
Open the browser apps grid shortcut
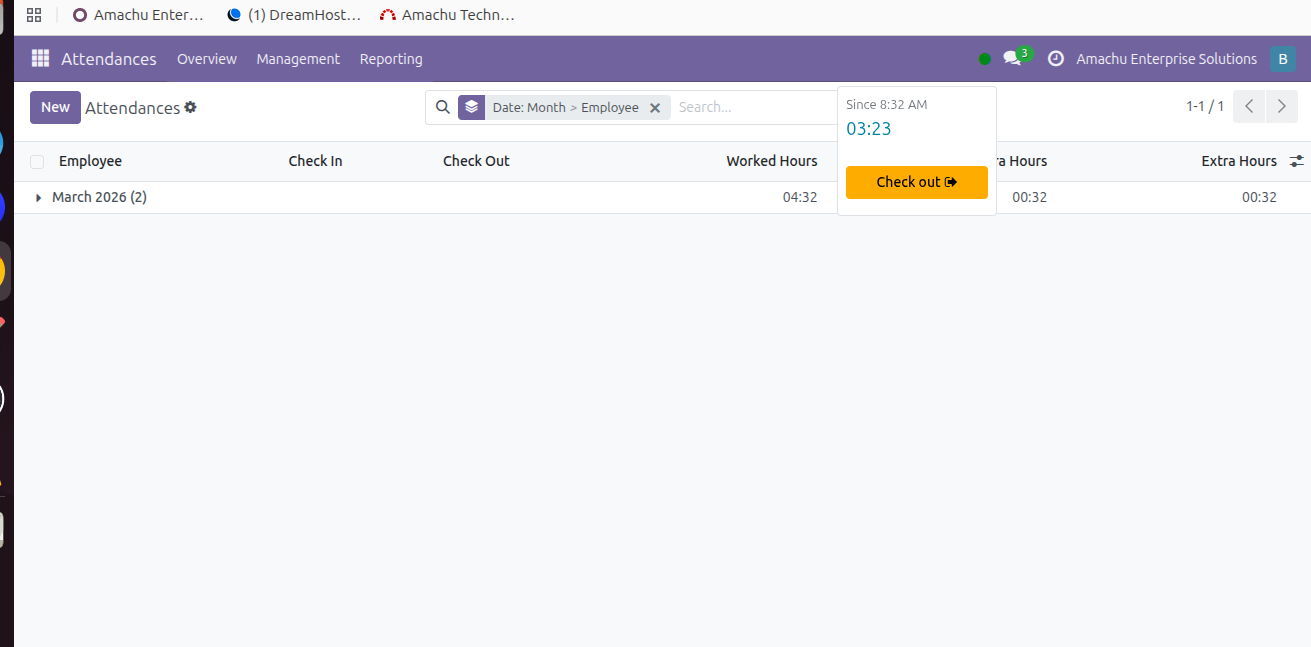coord(34,15)
